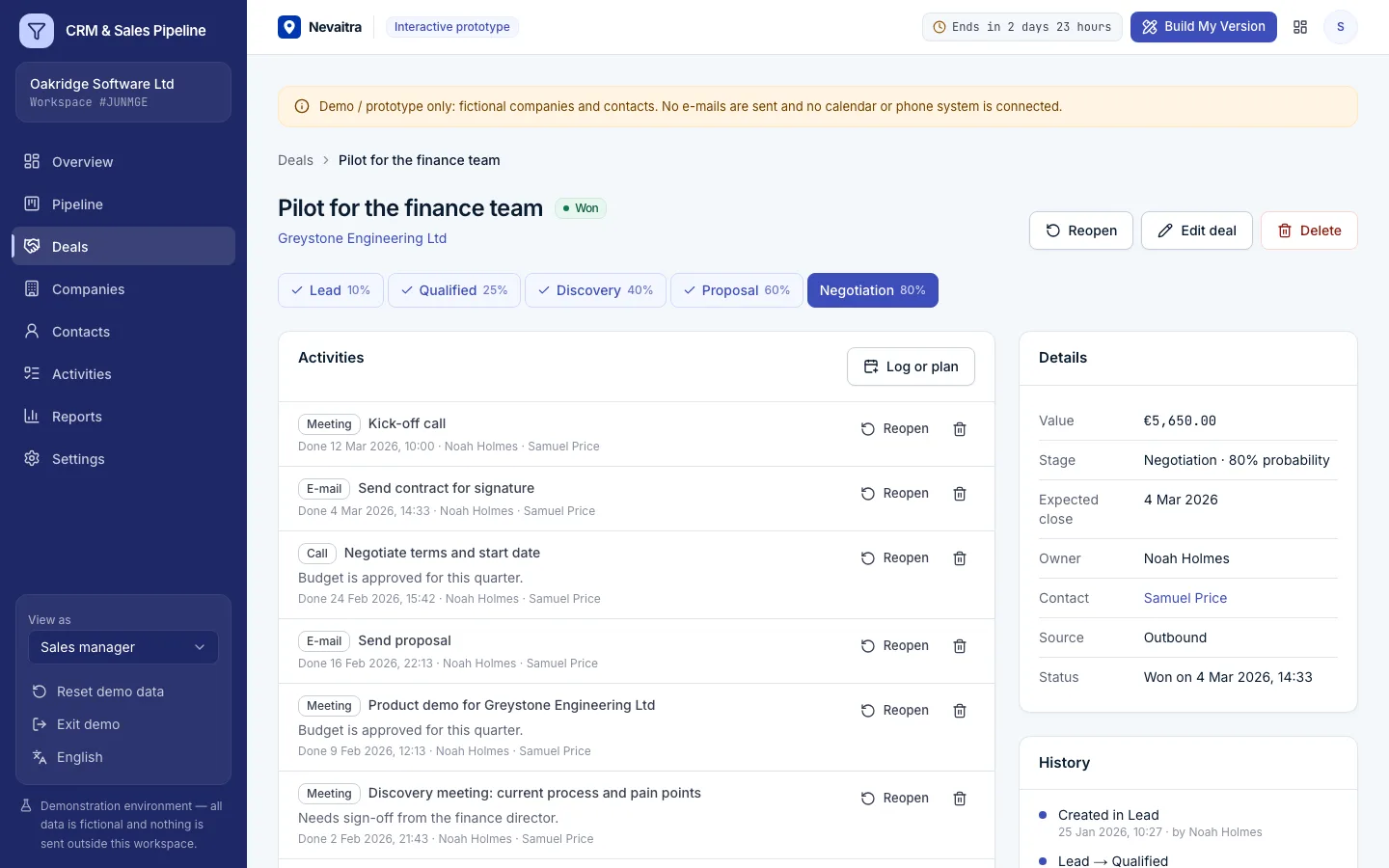The width and height of the screenshot is (1389, 868).
Task: Select the Proposal 60% stage
Action: tap(737, 290)
